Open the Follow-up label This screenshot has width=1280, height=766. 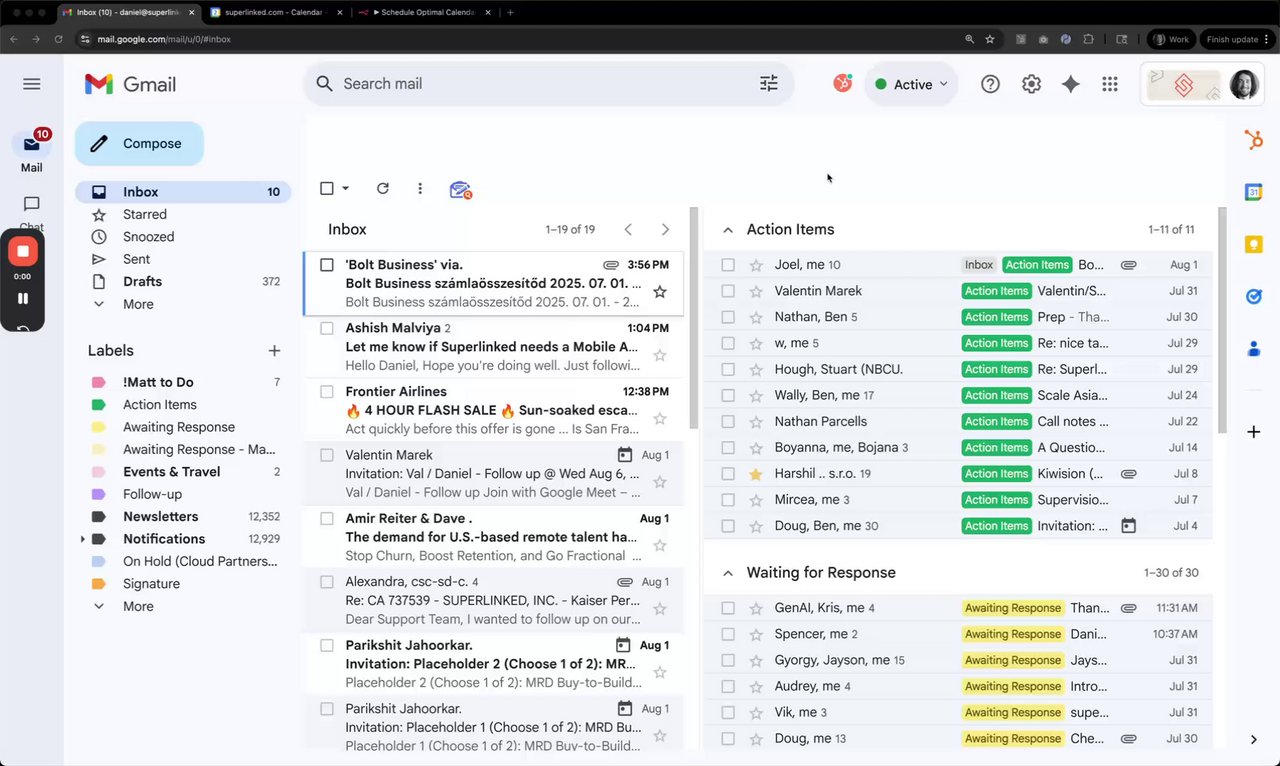tap(152, 494)
